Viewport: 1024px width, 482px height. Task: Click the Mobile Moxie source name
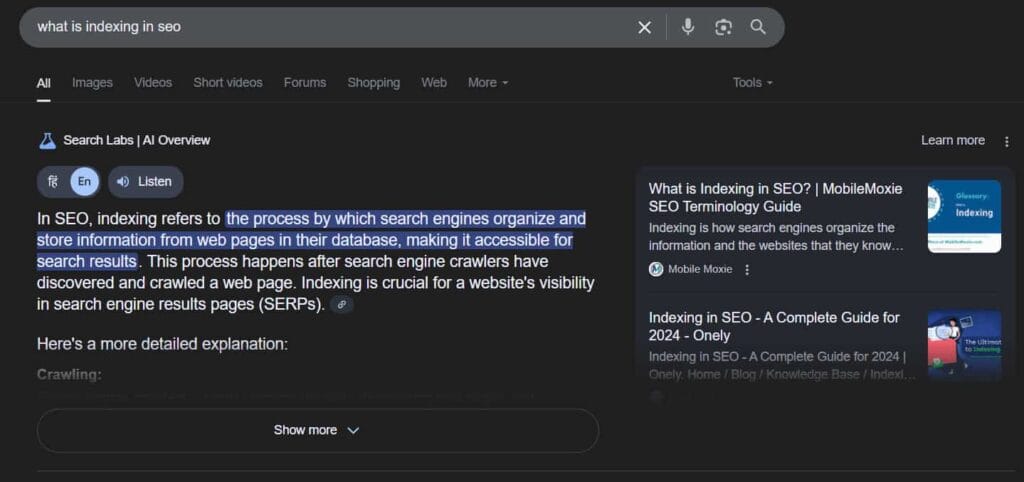tap(700, 269)
